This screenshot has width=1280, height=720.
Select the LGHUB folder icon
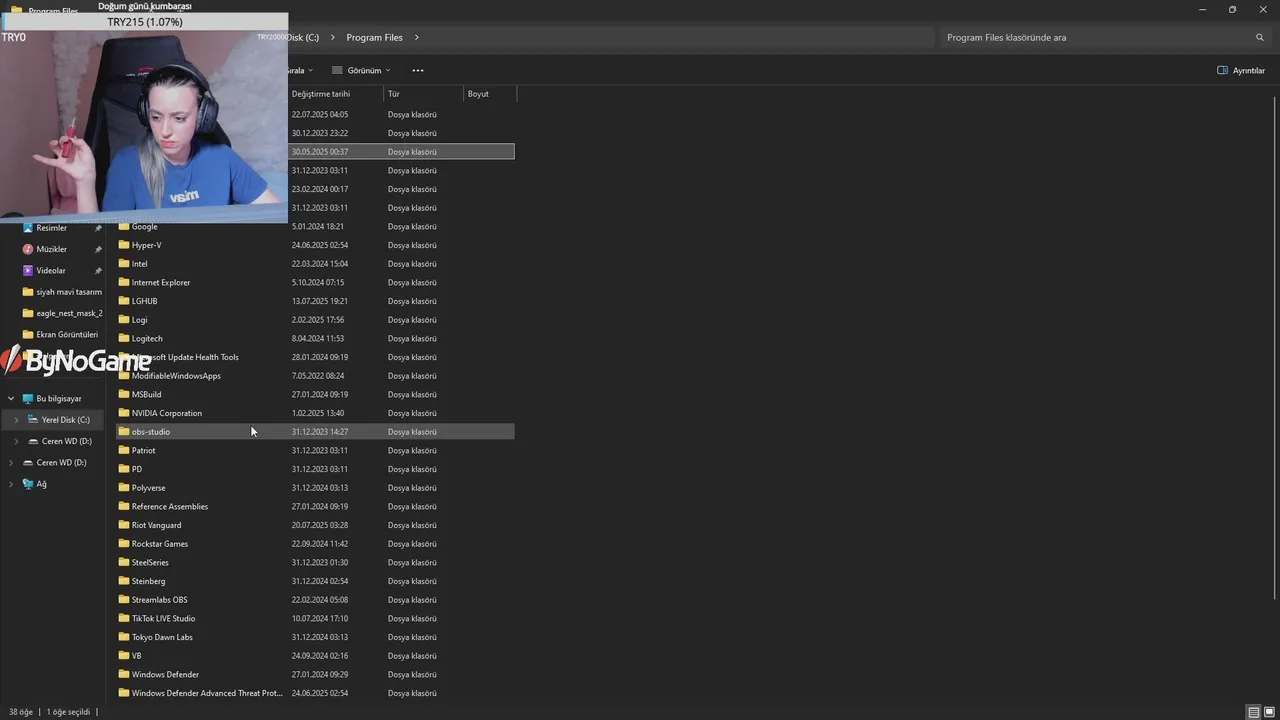pos(124,301)
